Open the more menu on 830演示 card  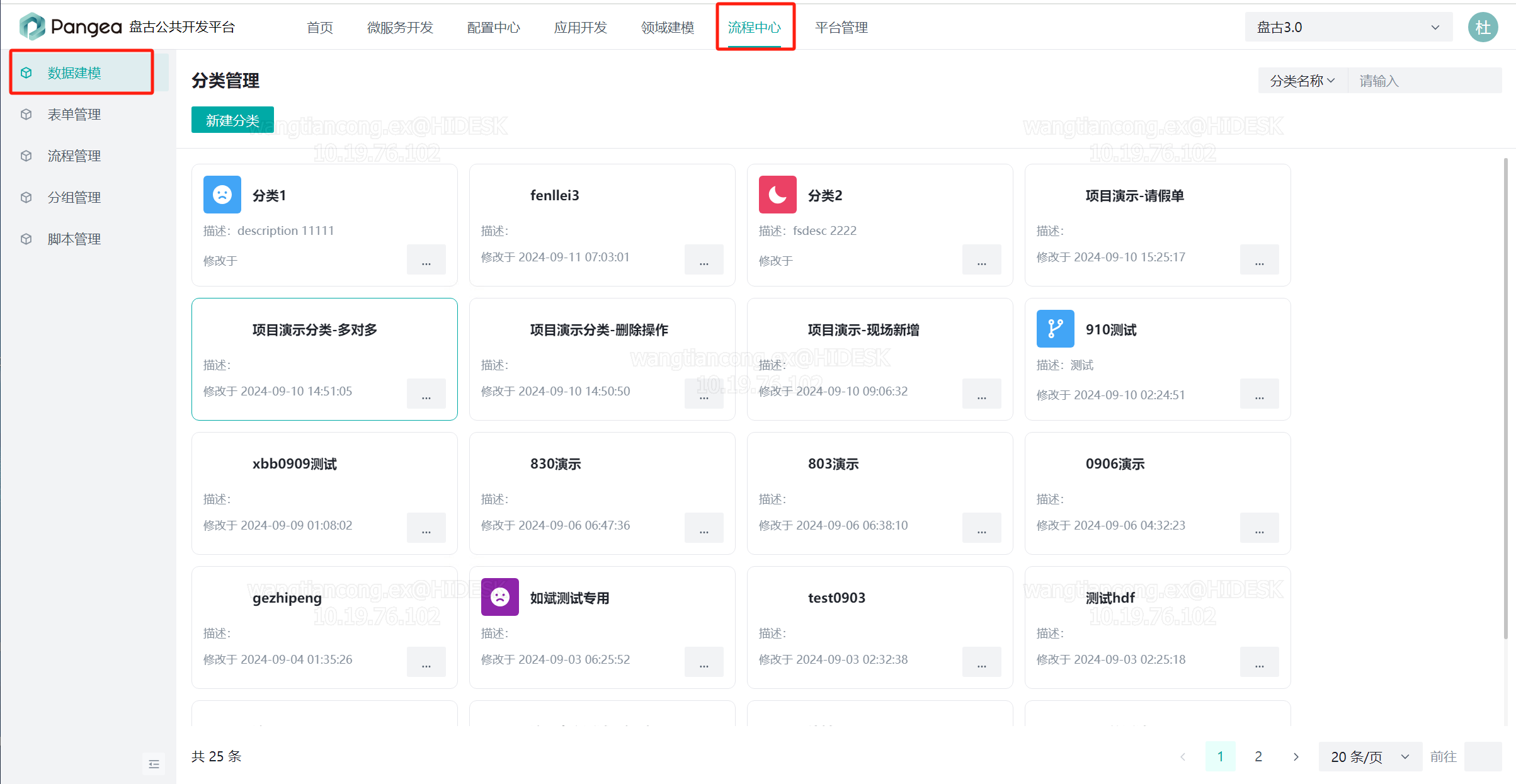click(704, 528)
